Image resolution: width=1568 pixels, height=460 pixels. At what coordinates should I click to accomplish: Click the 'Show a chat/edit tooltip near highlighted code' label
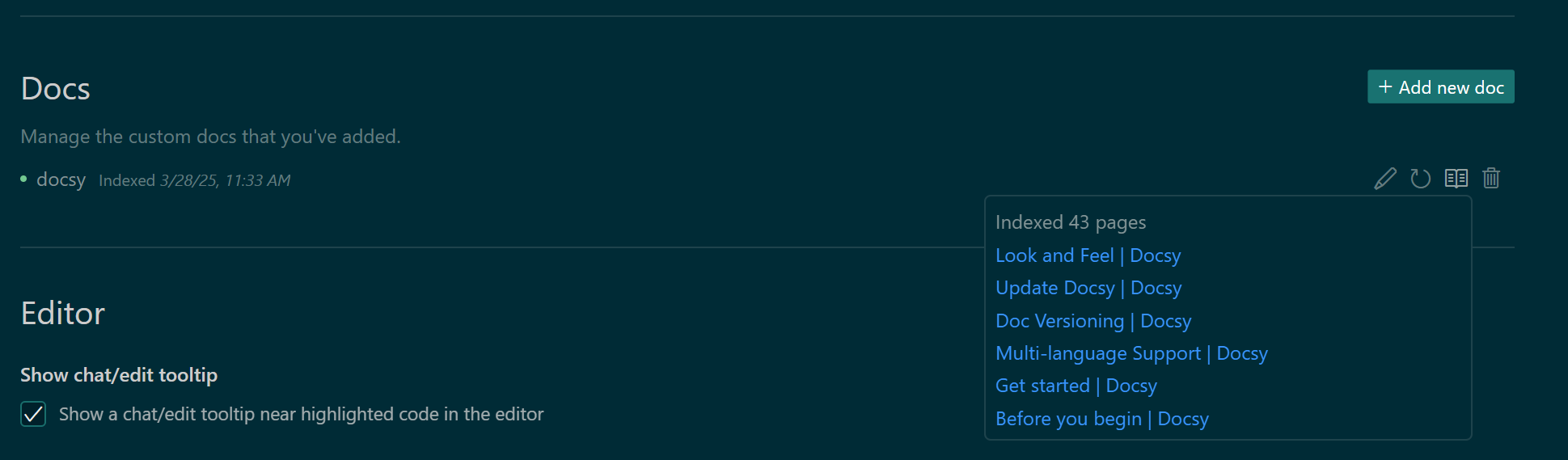coord(301,414)
